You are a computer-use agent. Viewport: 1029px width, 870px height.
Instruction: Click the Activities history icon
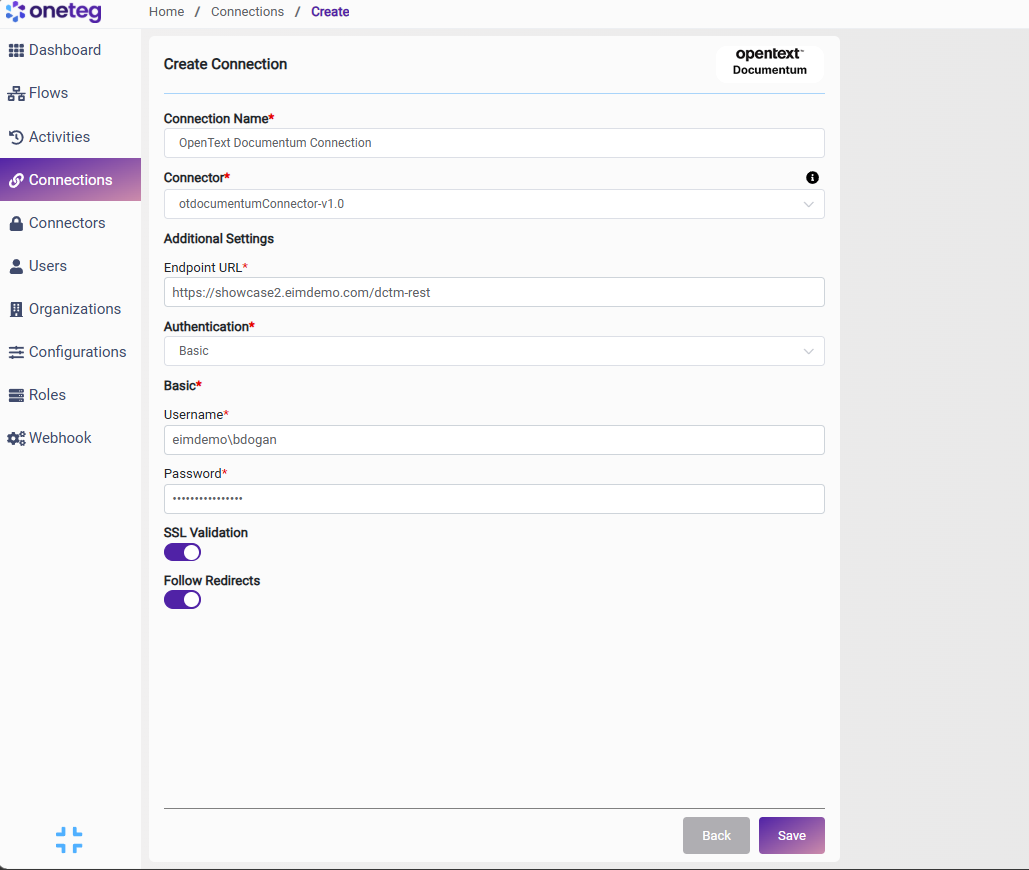click(x=16, y=137)
